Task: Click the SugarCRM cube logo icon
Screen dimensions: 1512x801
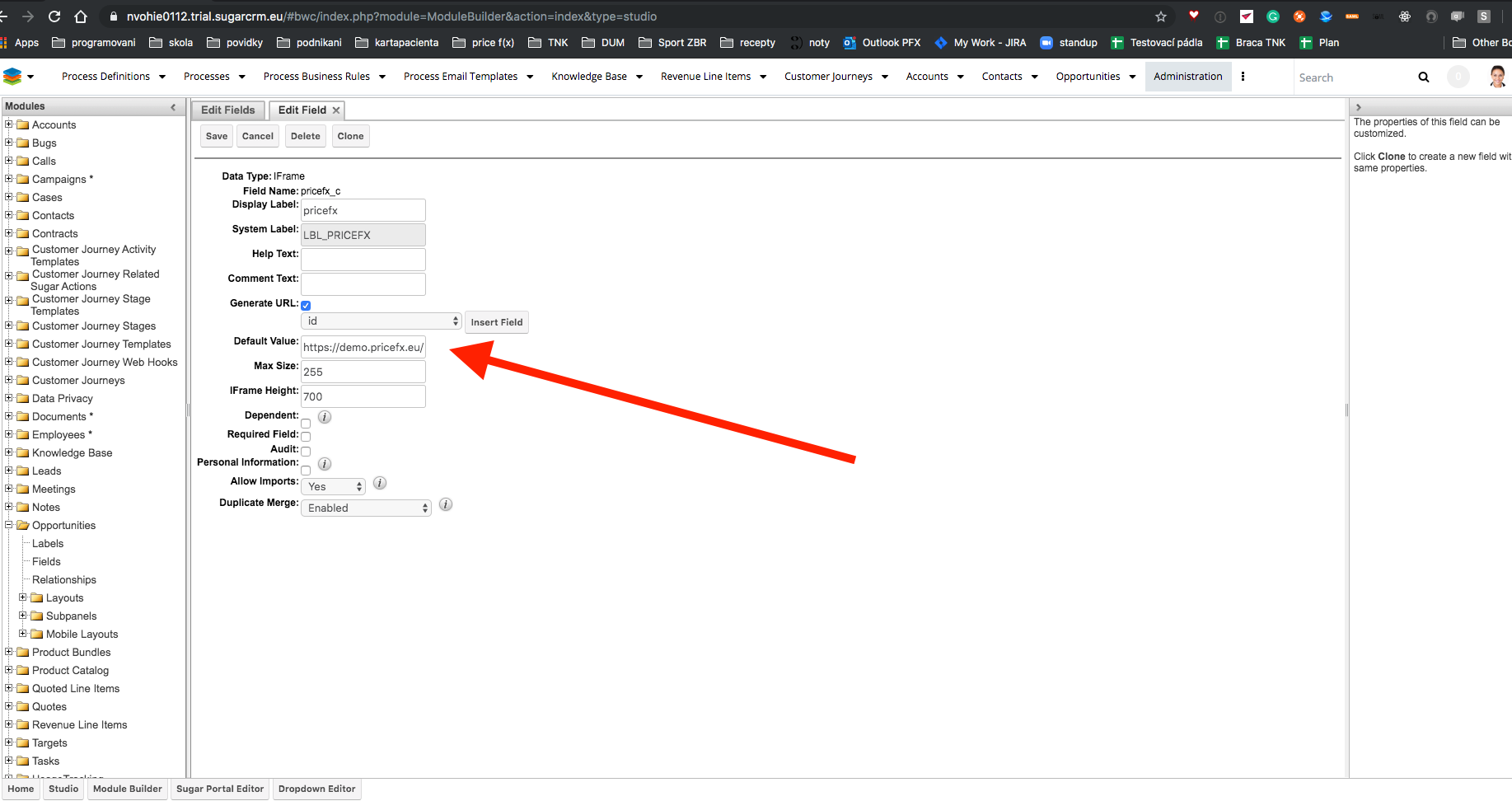Action: pyautogui.click(x=14, y=76)
